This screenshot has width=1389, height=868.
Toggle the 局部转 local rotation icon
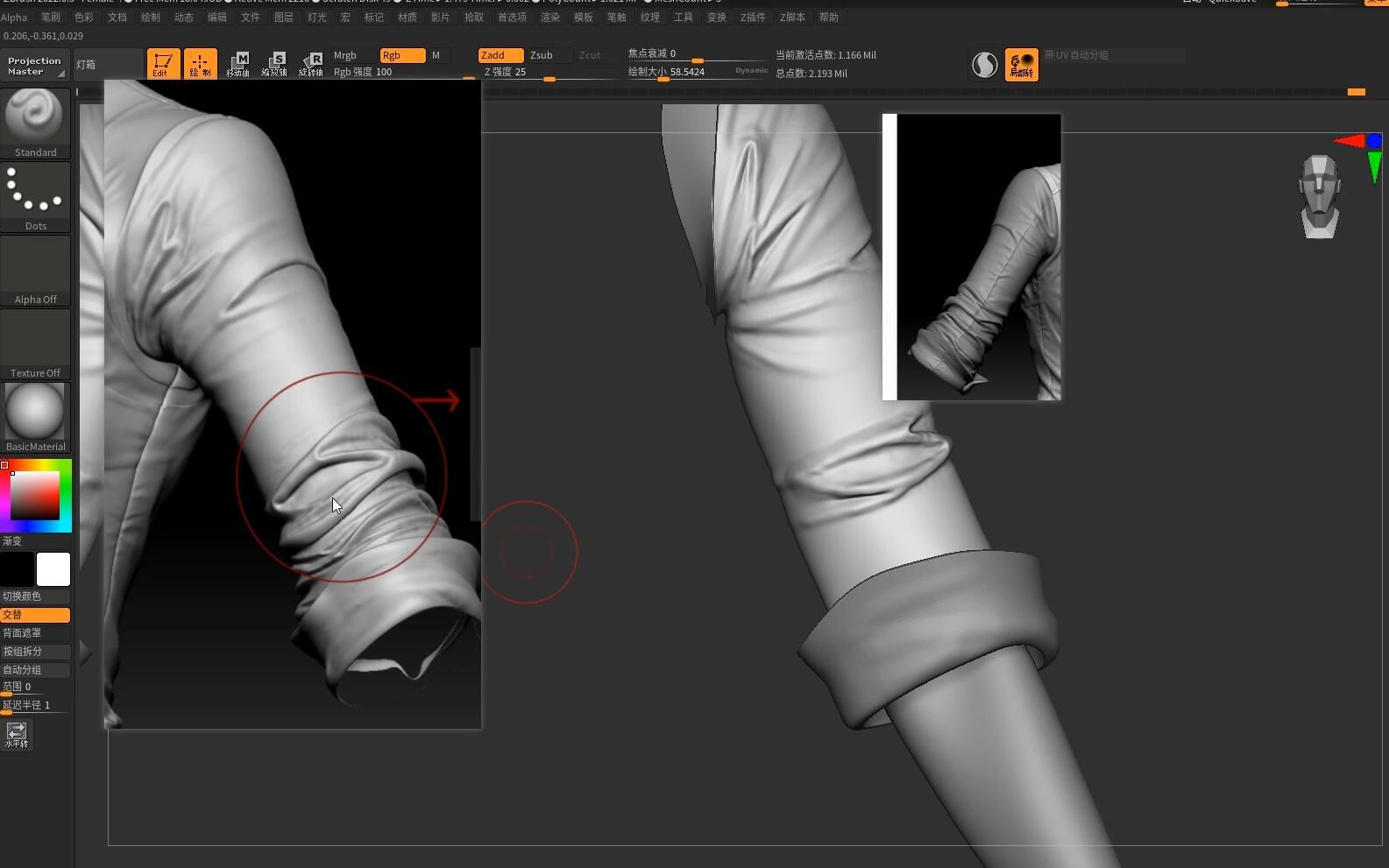pyautogui.click(x=1022, y=65)
